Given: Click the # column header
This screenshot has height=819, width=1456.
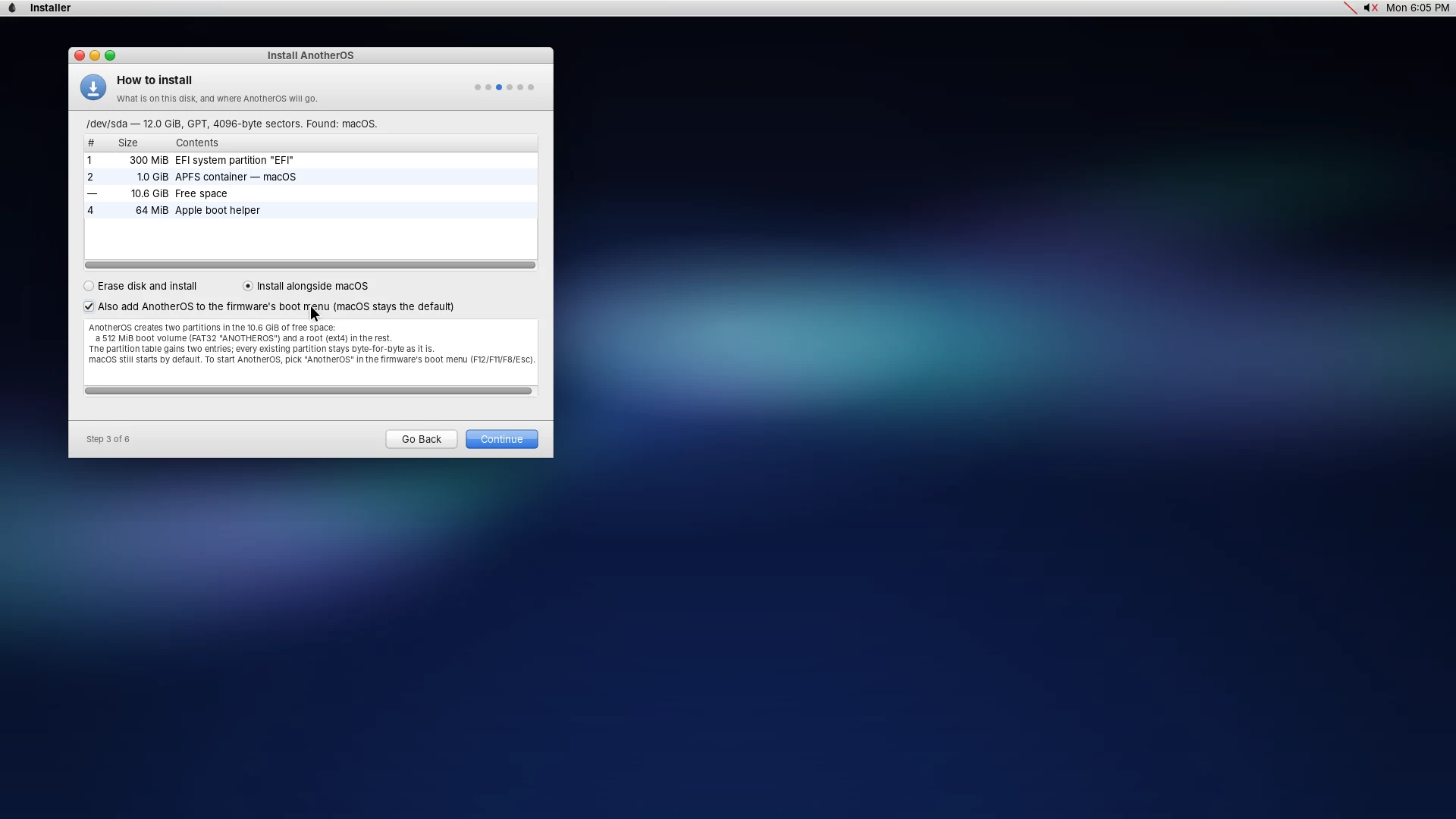Looking at the screenshot, I should [x=91, y=143].
